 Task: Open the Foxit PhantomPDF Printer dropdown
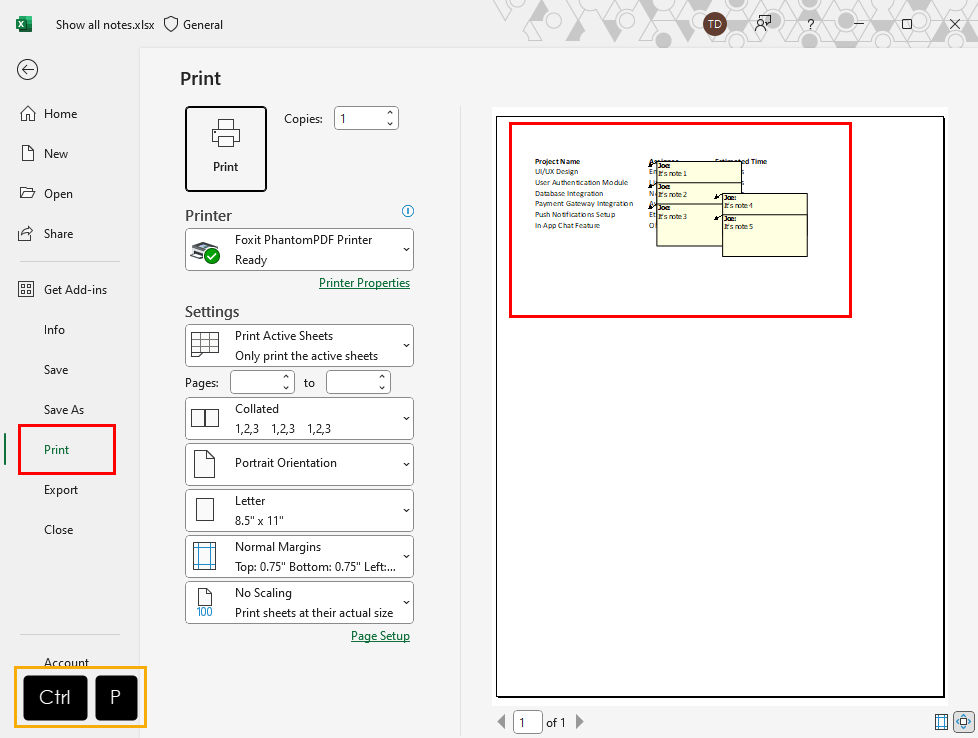299,250
